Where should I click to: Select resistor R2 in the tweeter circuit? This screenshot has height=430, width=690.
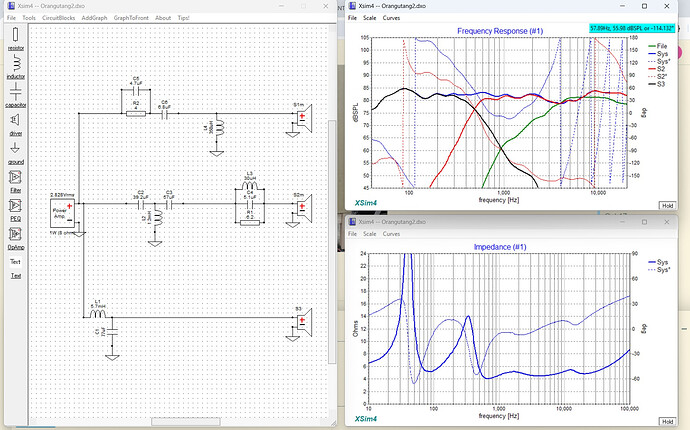pos(136,114)
